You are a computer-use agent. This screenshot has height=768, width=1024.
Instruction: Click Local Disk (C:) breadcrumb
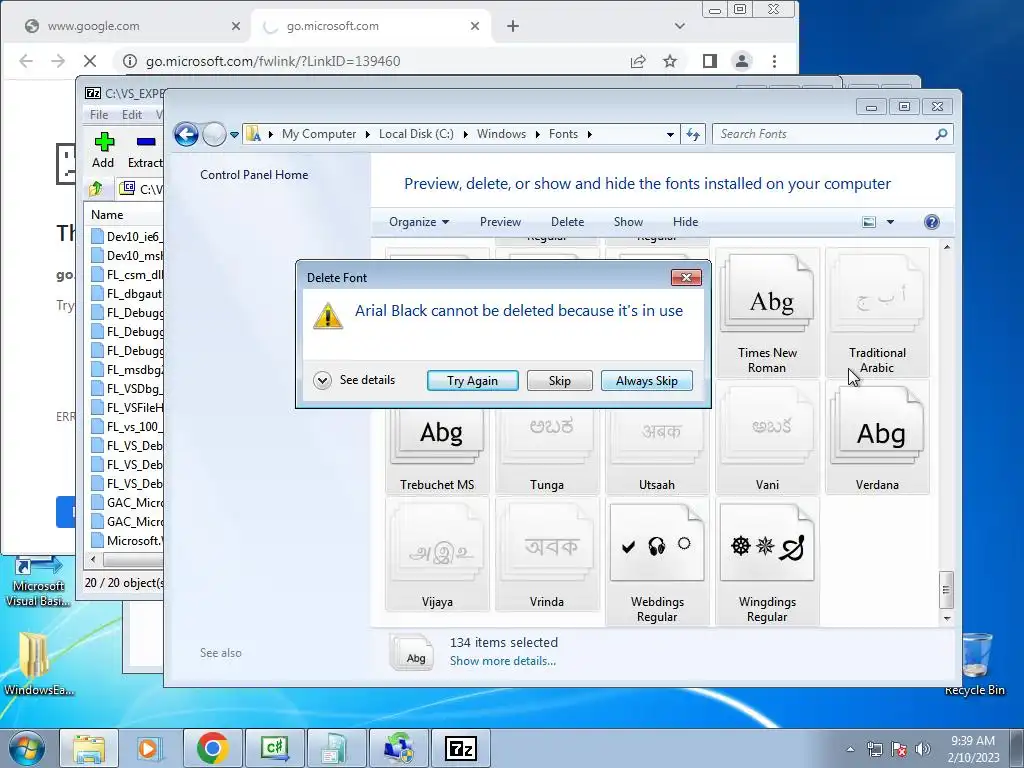pyautogui.click(x=416, y=134)
